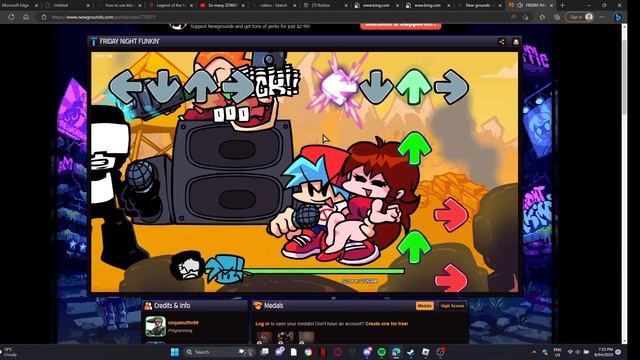Click the Create one for free link
The height and width of the screenshot is (360, 640).
(x=387, y=324)
